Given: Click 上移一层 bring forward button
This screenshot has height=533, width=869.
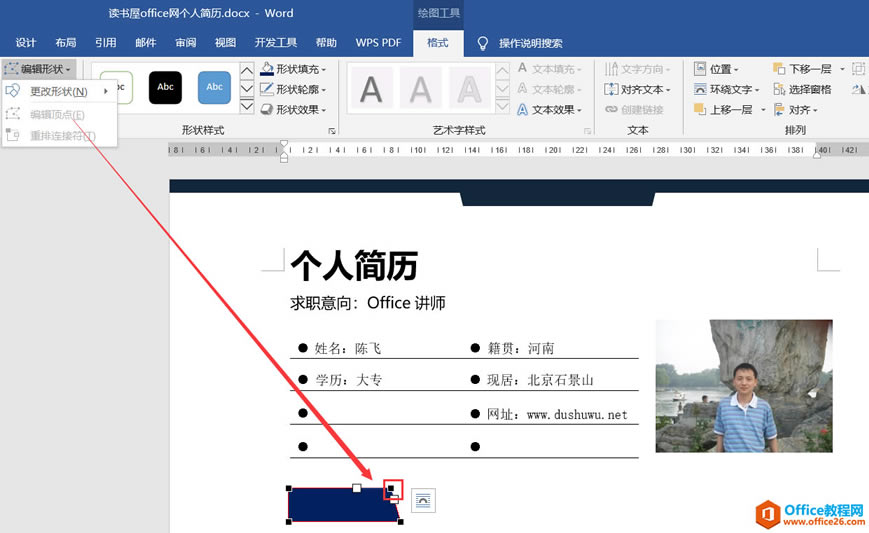Looking at the screenshot, I should point(724,110).
